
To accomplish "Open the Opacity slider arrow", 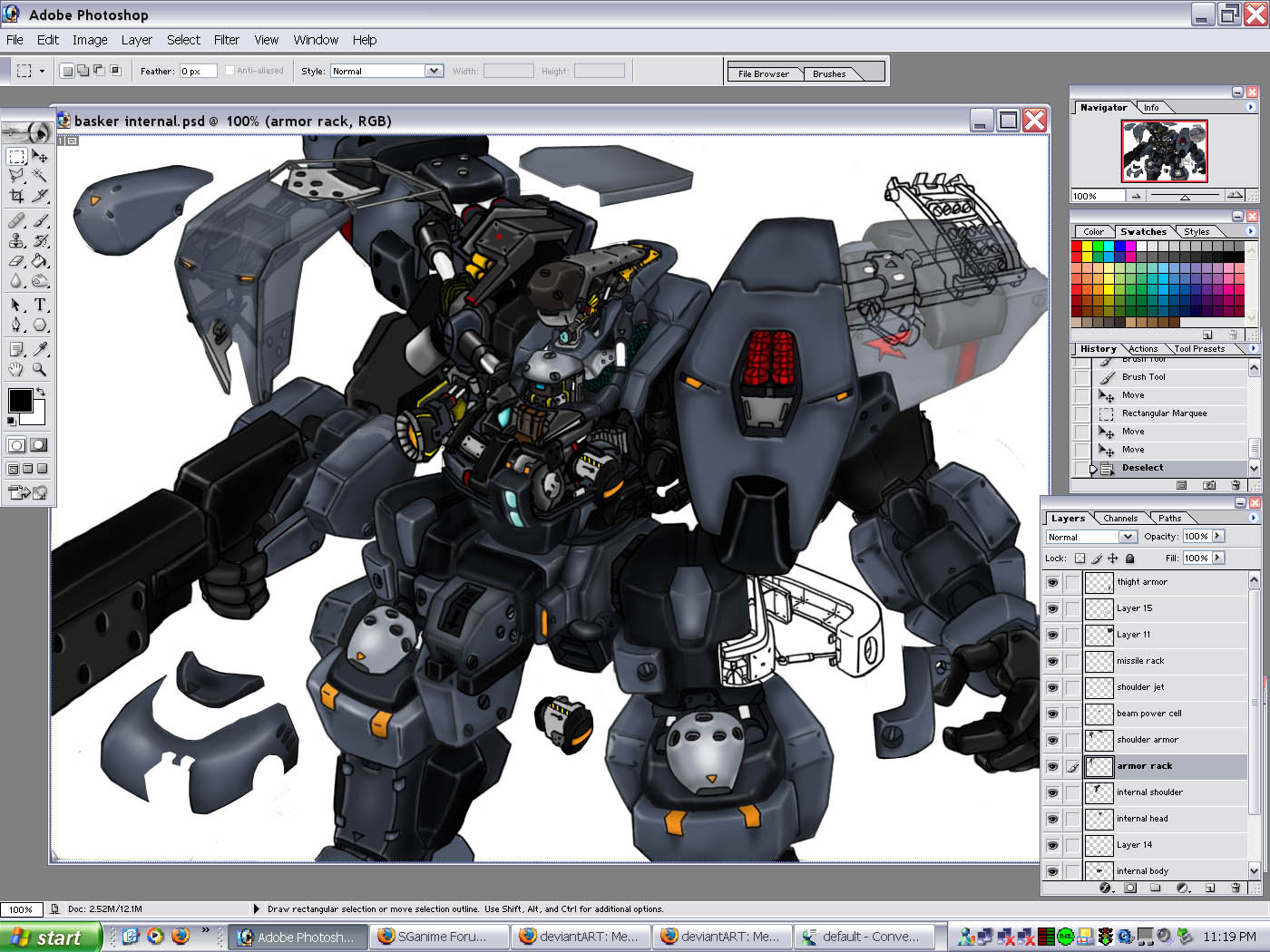I will tap(1217, 536).
